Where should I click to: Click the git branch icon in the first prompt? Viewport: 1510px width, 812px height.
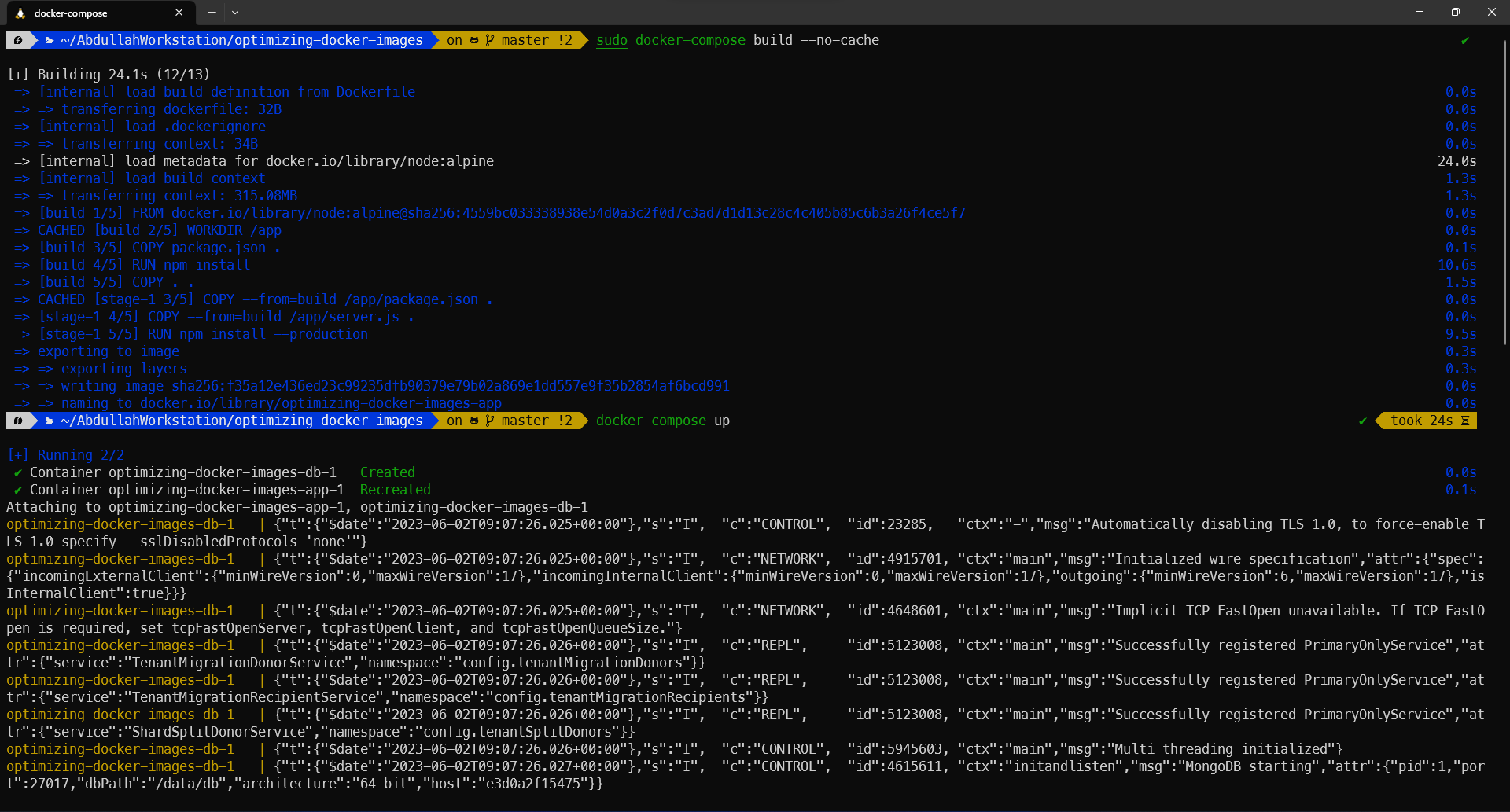click(489, 40)
